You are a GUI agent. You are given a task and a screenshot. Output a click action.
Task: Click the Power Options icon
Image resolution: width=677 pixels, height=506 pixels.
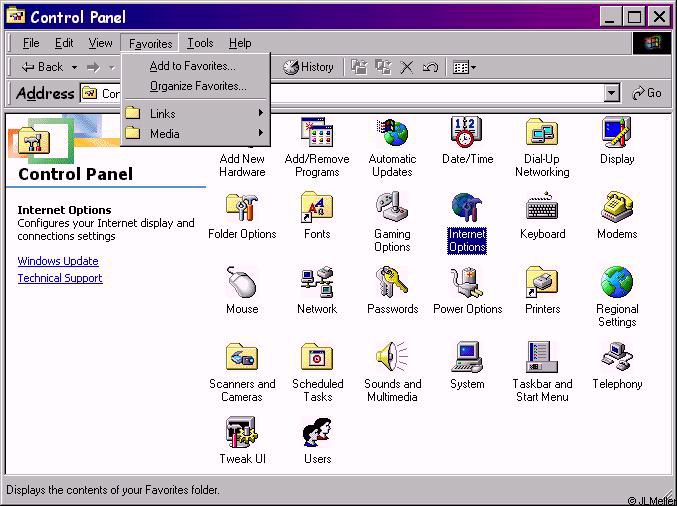(x=467, y=282)
